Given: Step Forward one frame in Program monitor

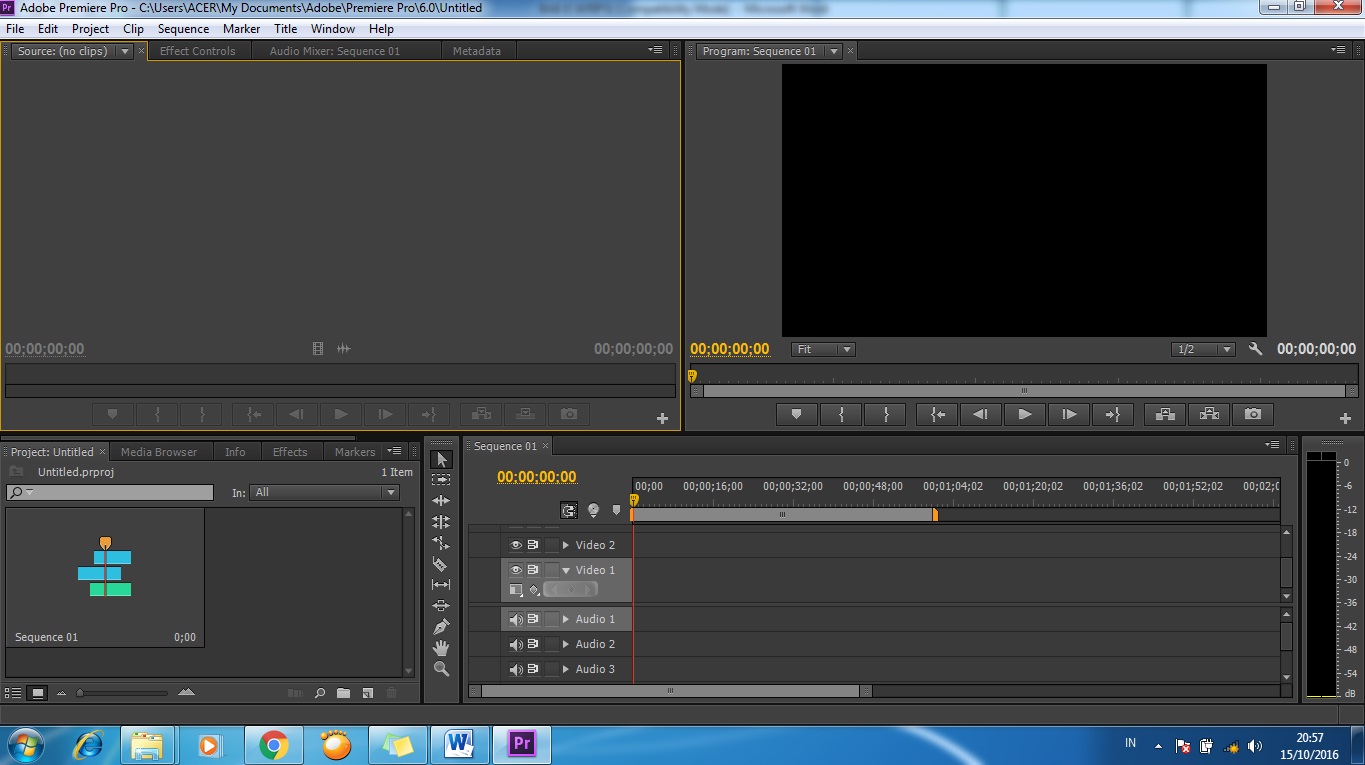Looking at the screenshot, I should [x=1069, y=414].
